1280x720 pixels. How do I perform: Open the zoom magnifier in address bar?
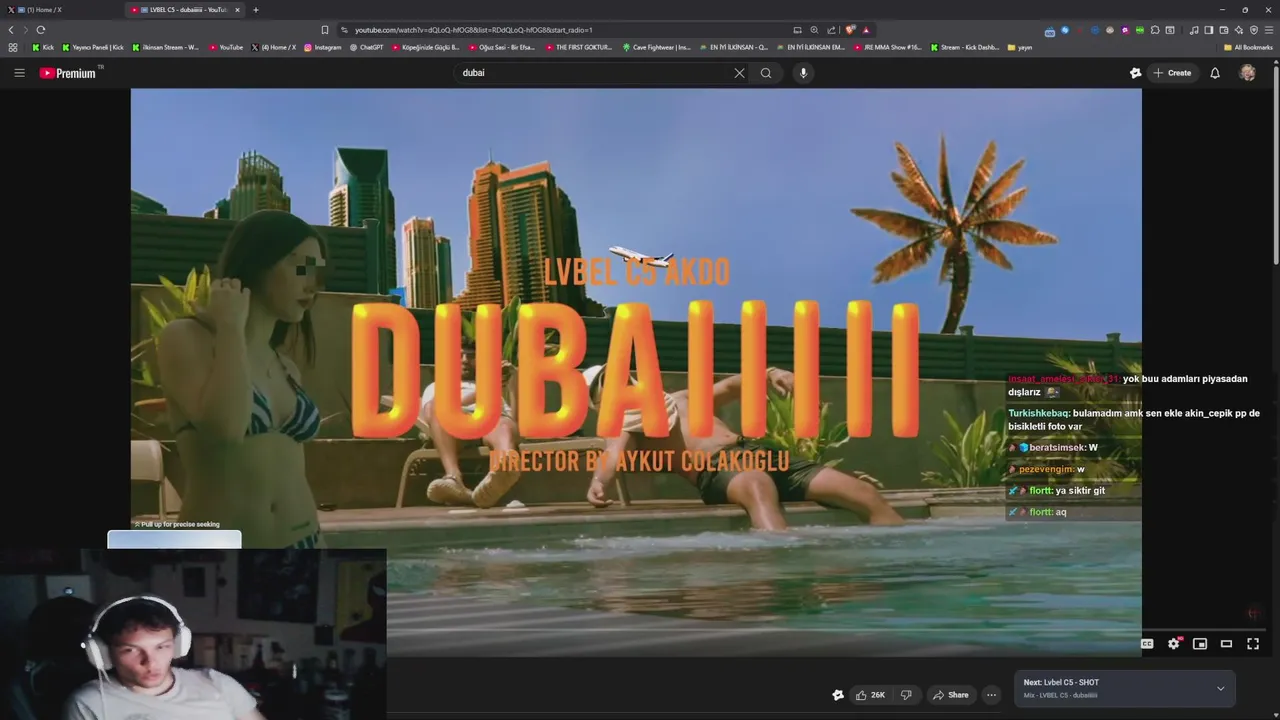[814, 30]
